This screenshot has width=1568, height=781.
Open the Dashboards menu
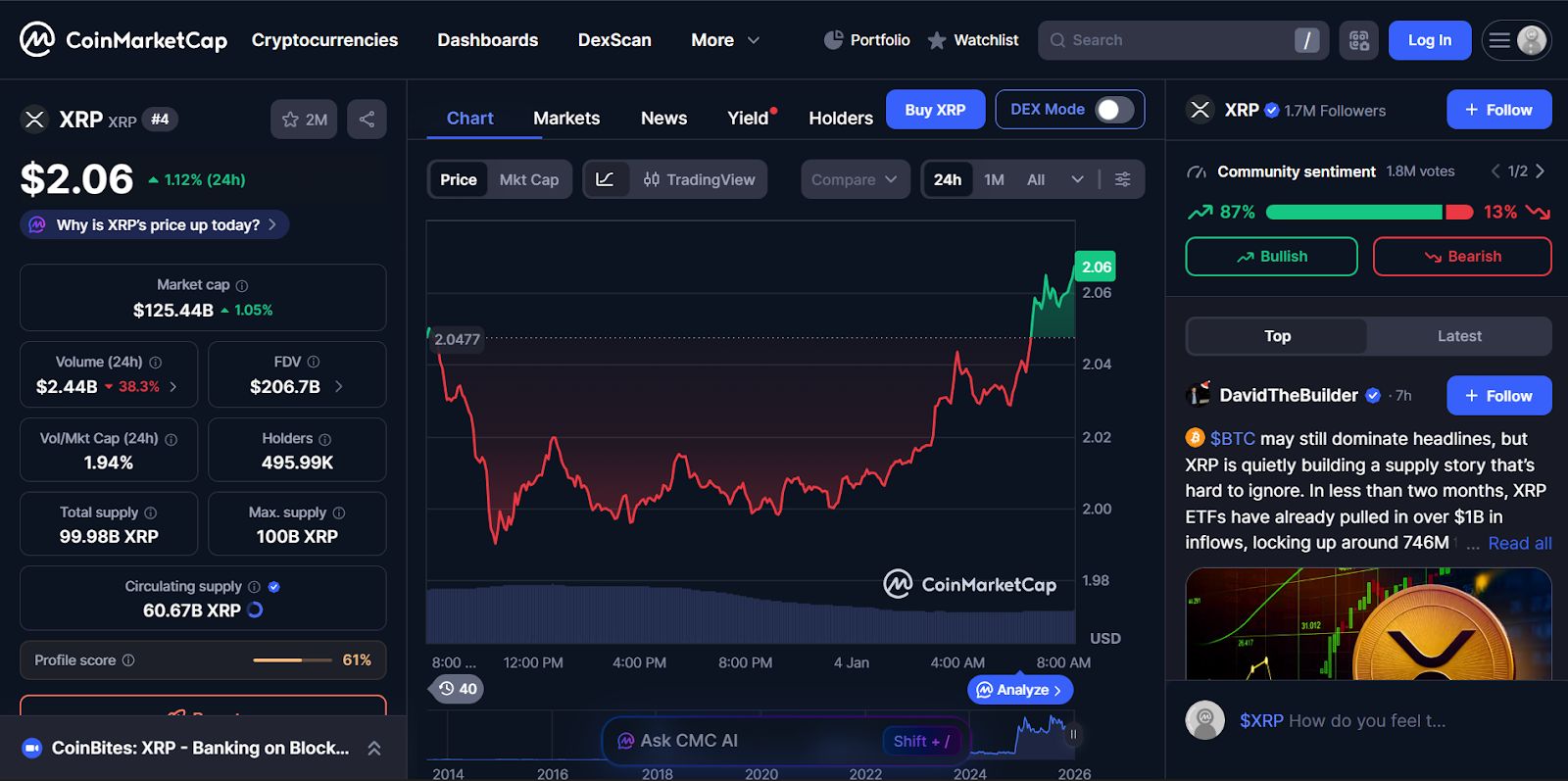488,40
